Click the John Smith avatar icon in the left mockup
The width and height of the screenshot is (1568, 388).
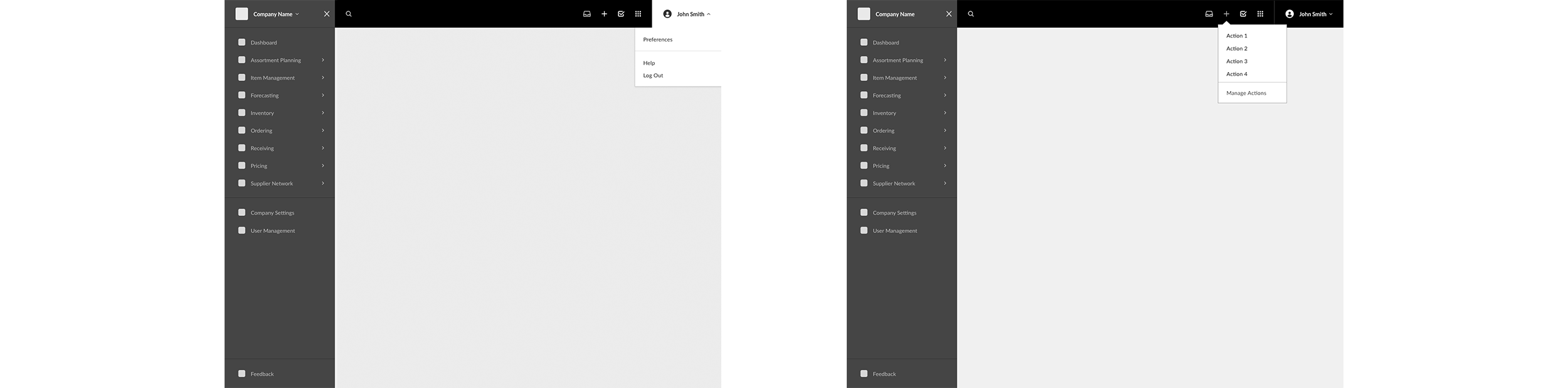pos(667,14)
